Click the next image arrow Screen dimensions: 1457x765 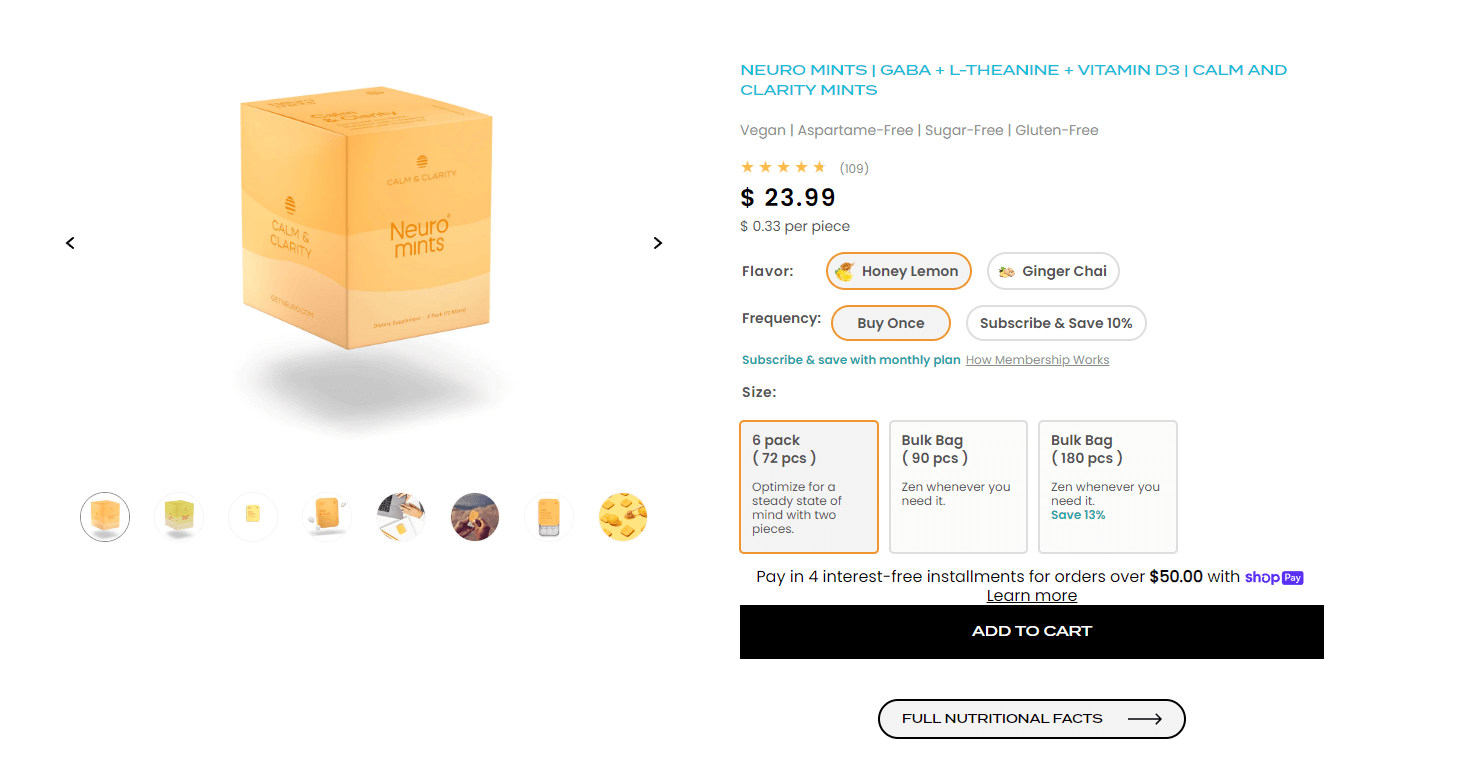click(x=657, y=243)
